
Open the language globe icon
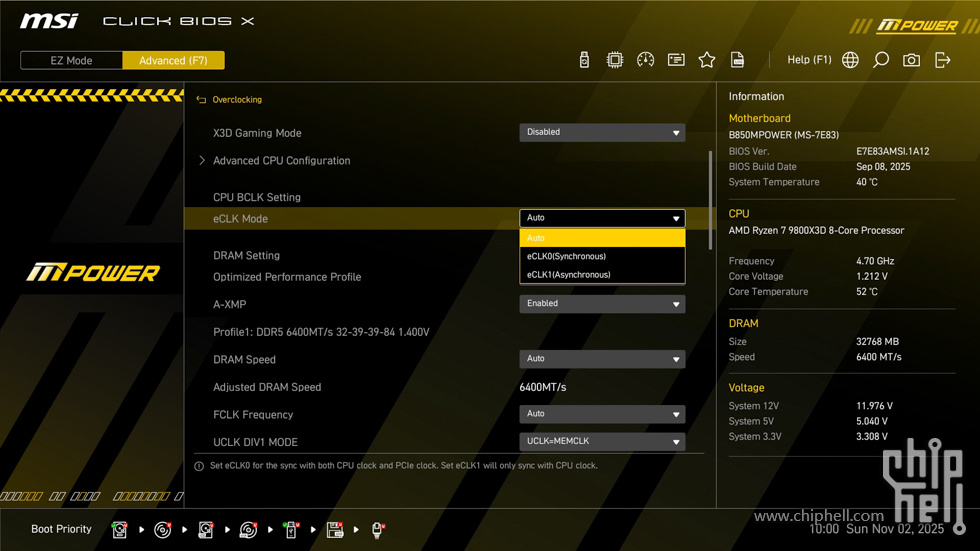coord(850,60)
